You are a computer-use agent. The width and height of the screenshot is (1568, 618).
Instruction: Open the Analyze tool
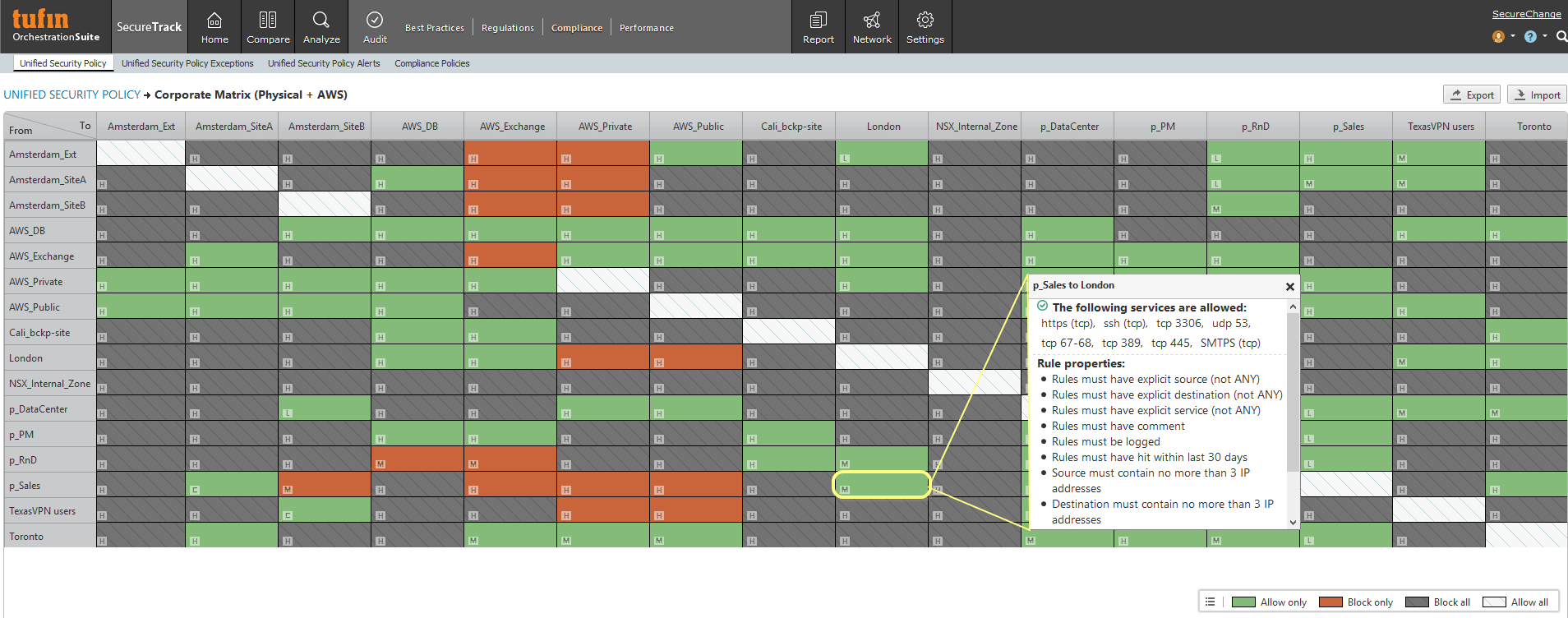click(321, 27)
